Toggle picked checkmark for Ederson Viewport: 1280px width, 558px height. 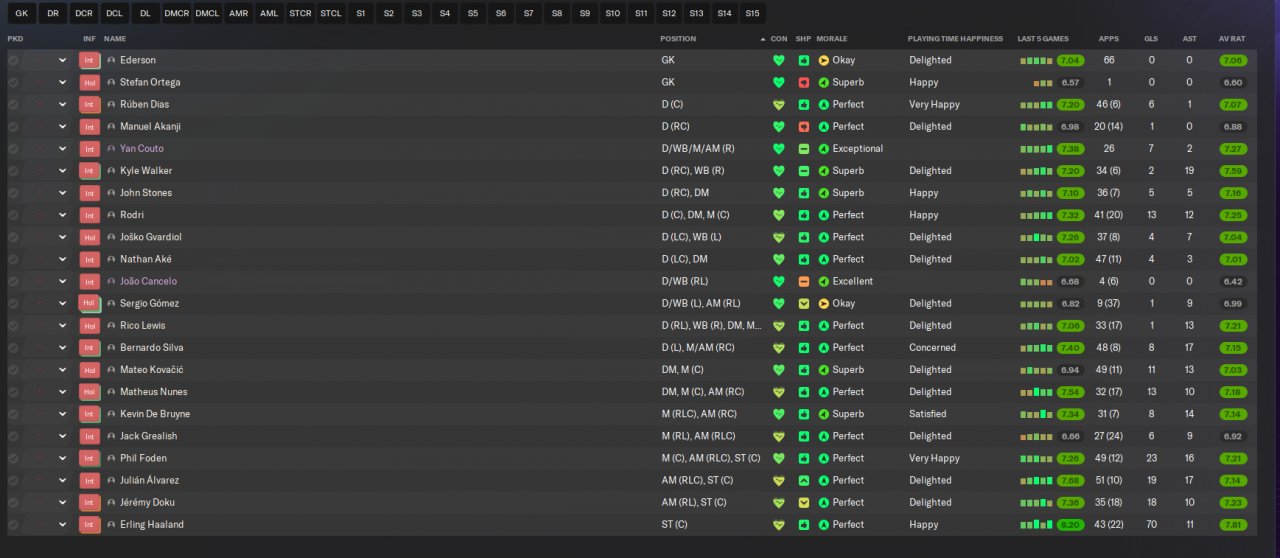[x=13, y=60]
